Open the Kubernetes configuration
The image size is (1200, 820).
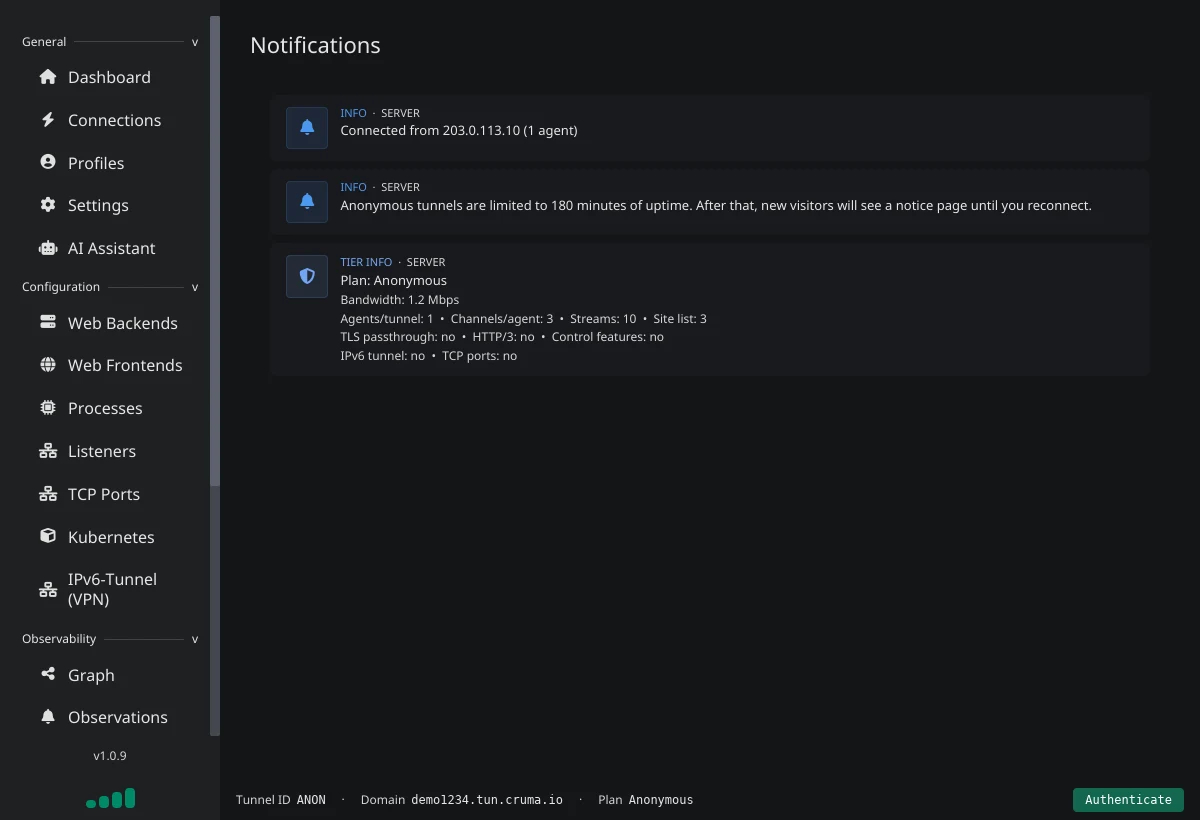point(109,537)
